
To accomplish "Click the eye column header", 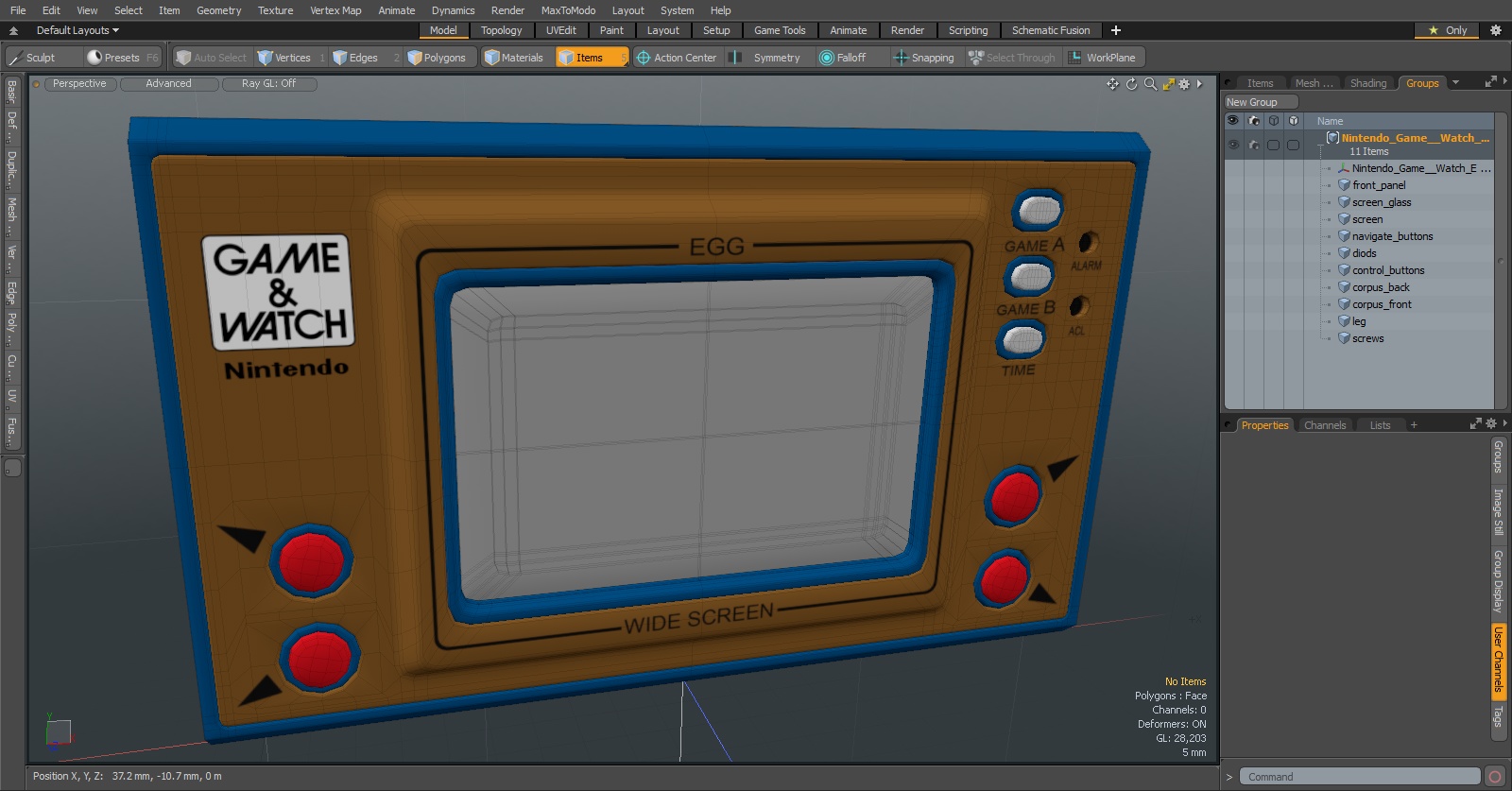I will pyautogui.click(x=1233, y=121).
